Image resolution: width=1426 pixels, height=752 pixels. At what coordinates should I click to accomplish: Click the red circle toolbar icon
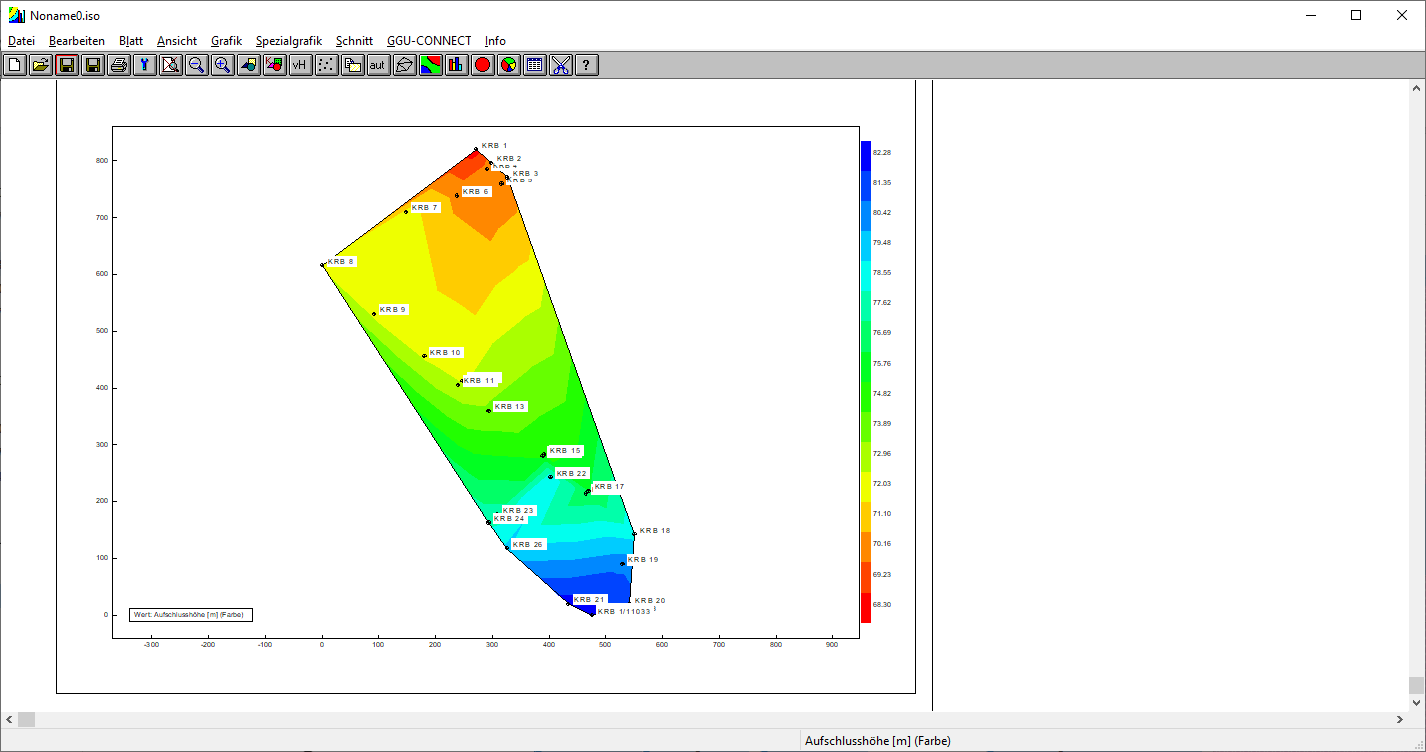coord(483,65)
